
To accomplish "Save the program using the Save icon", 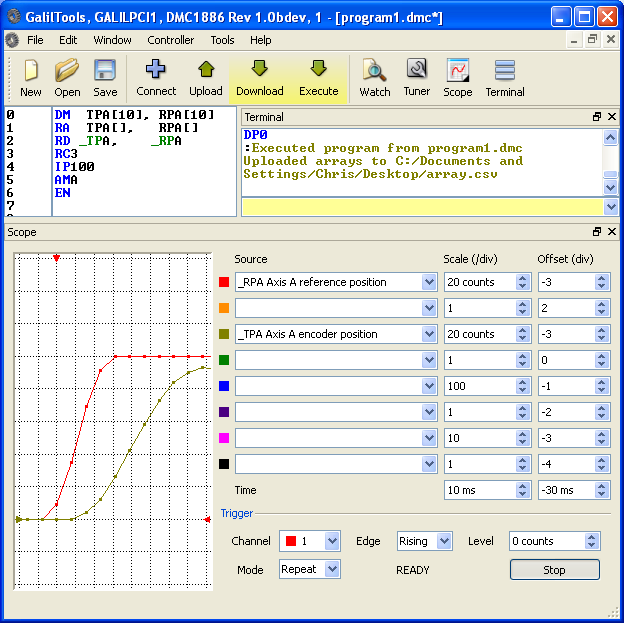I will (105, 78).
